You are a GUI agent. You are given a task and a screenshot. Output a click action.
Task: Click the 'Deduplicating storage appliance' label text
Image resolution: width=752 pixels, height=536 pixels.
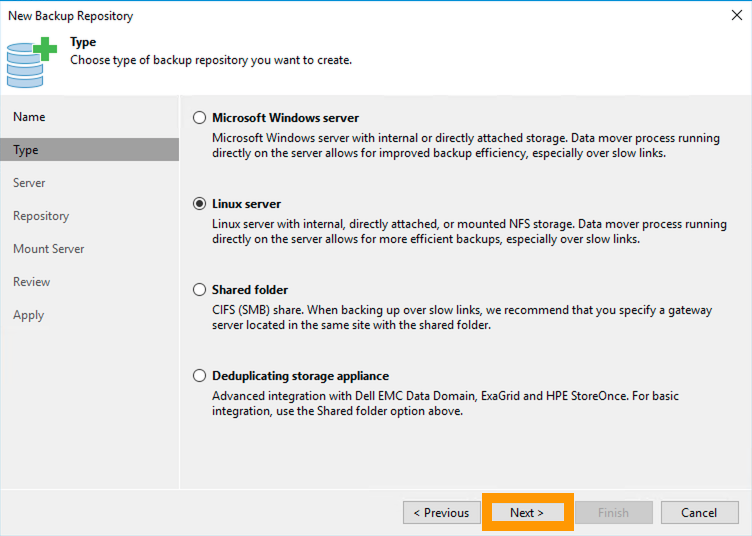(x=301, y=376)
